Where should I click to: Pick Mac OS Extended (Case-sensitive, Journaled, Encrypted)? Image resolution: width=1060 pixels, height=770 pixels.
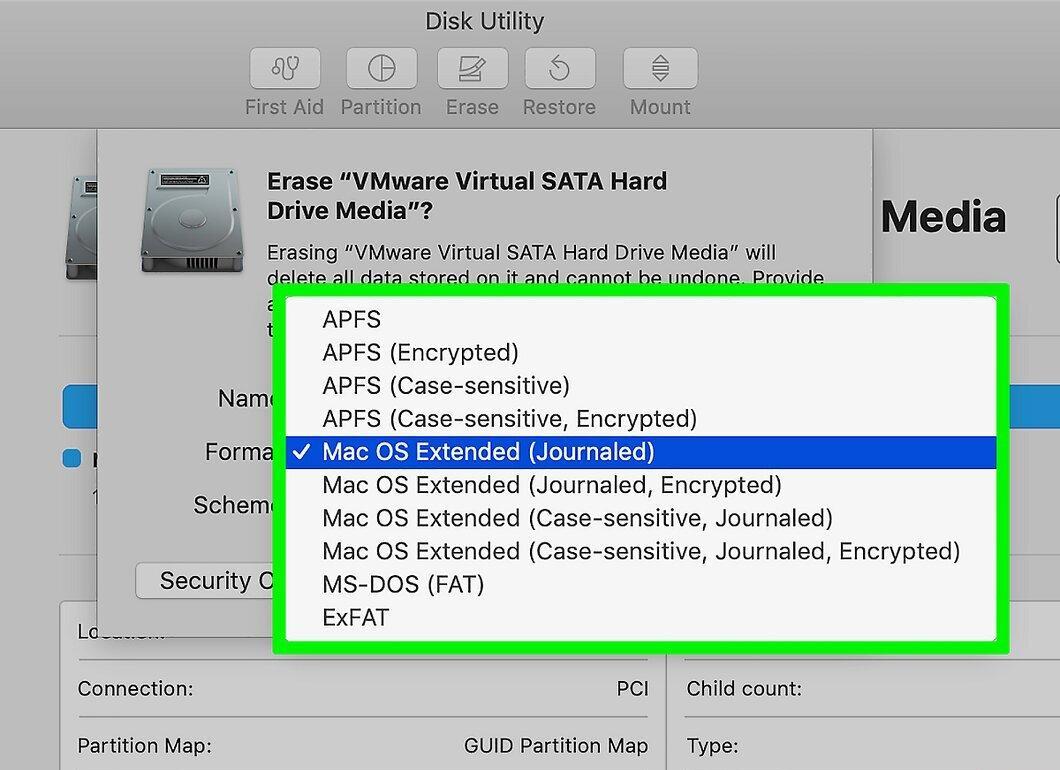click(641, 551)
